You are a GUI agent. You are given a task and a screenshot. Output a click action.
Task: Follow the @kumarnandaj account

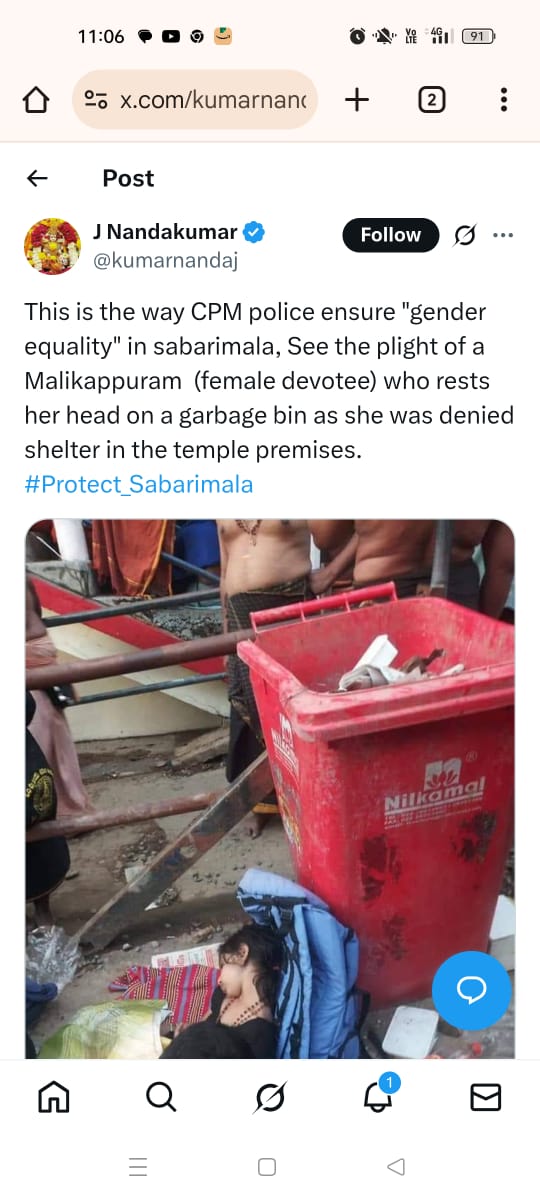click(391, 235)
